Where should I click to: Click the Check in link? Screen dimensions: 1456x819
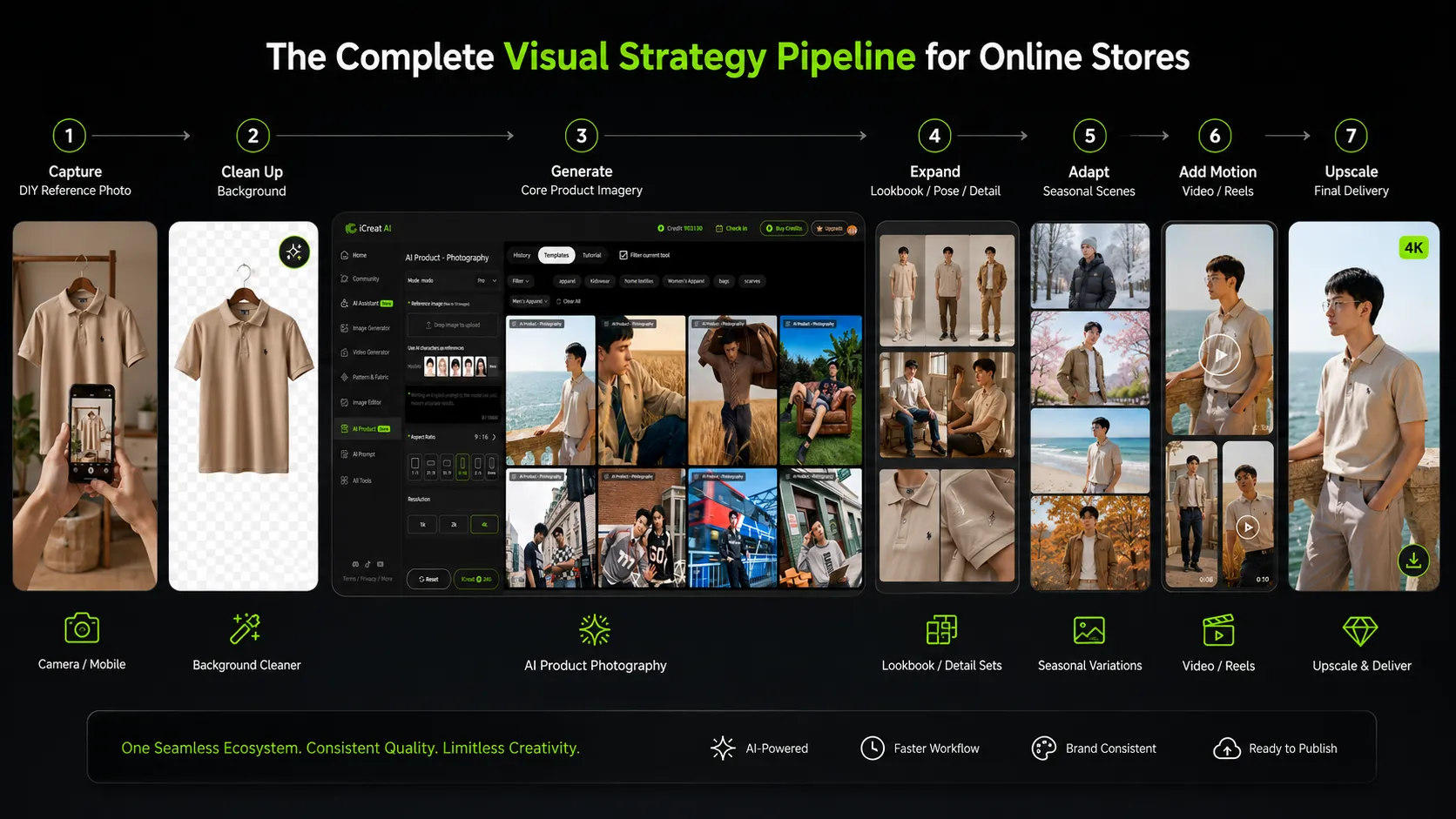[x=731, y=229]
